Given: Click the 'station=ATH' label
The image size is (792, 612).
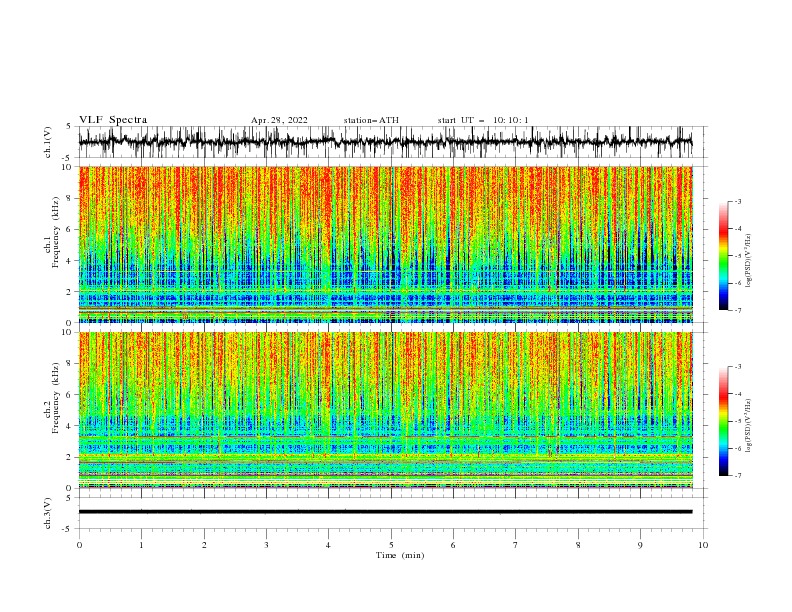Looking at the screenshot, I should (371, 120).
